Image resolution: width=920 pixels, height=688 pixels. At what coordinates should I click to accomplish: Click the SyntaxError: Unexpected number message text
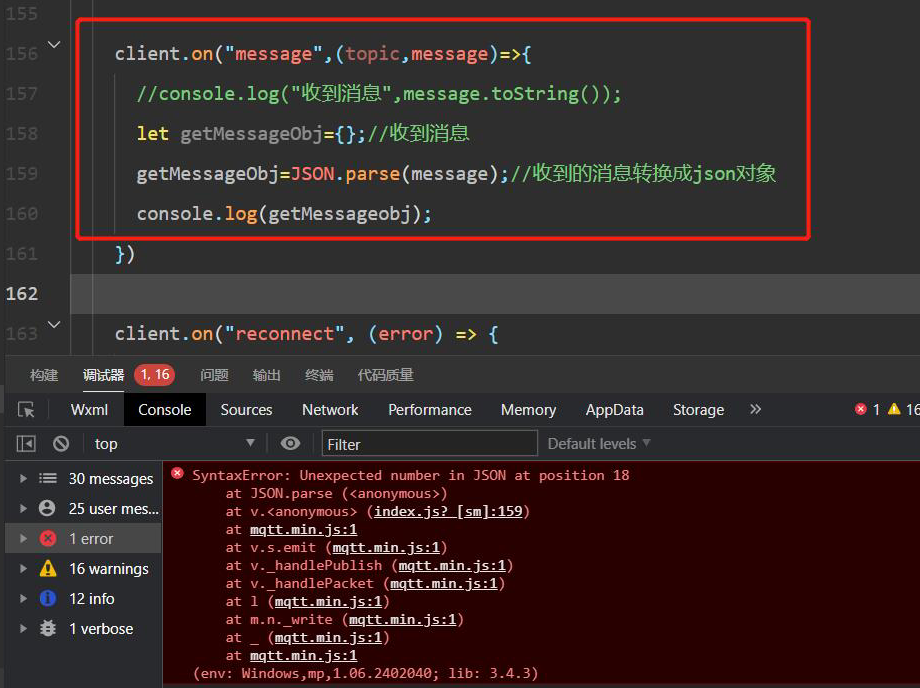pos(411,475)
